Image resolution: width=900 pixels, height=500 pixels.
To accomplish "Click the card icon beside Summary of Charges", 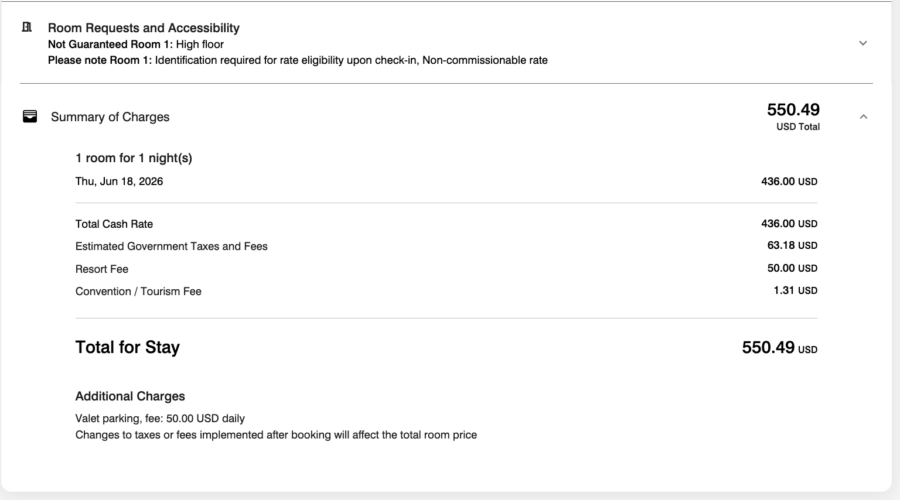I will [30, 117].
